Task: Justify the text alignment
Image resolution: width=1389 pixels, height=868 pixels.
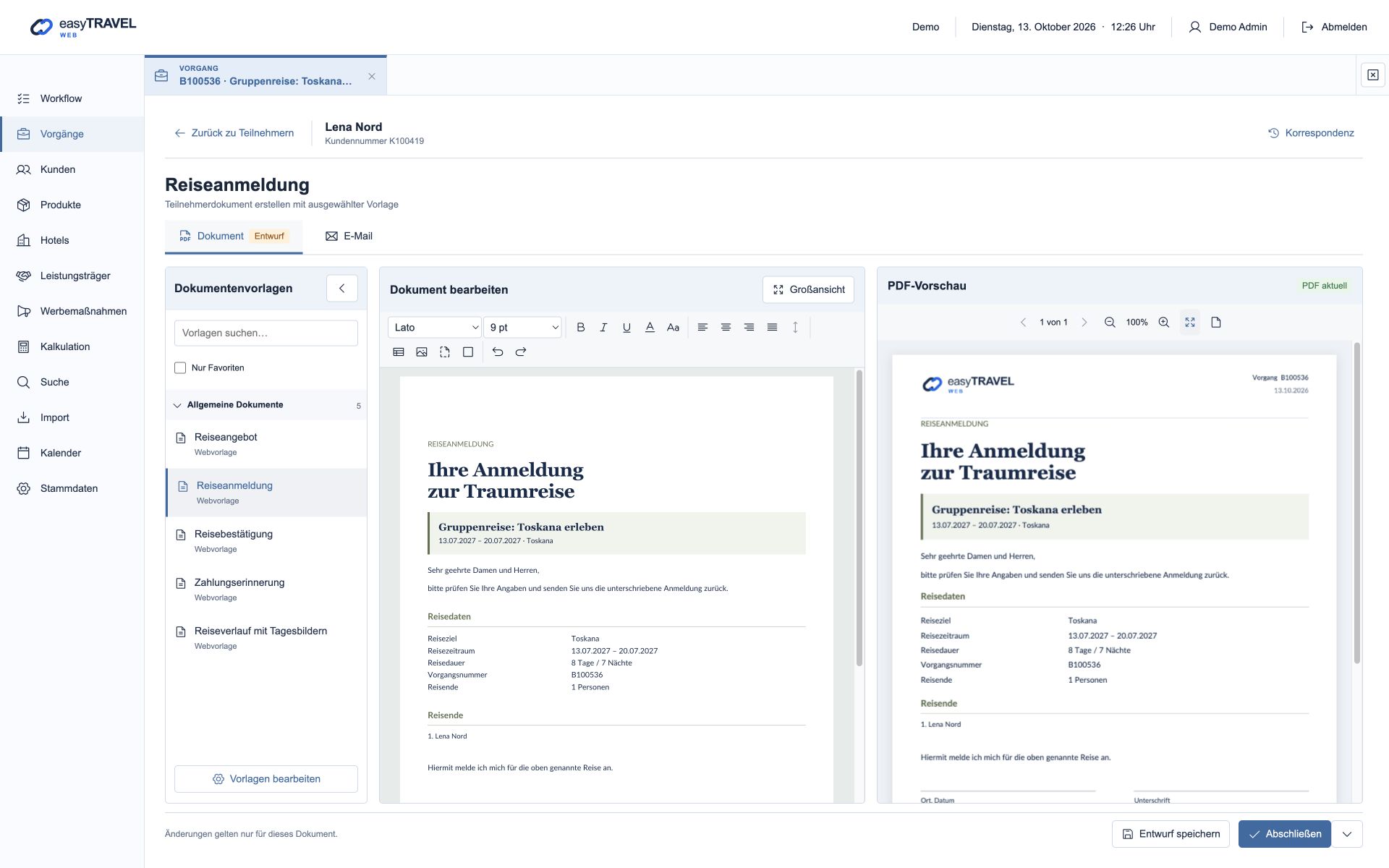Action: click(x=772, y=328)
